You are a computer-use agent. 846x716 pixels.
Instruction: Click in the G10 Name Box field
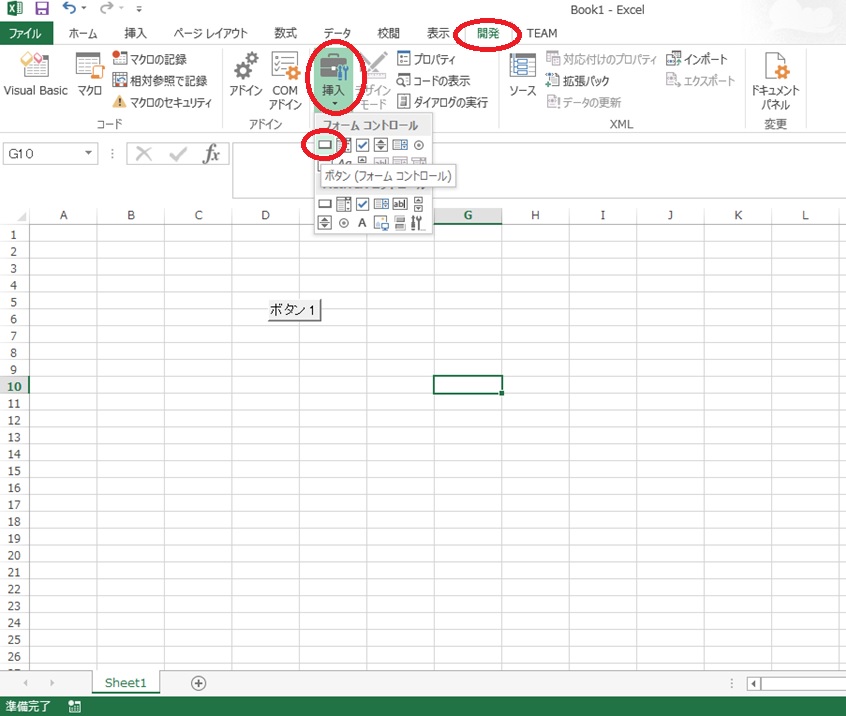pos(42,153)
